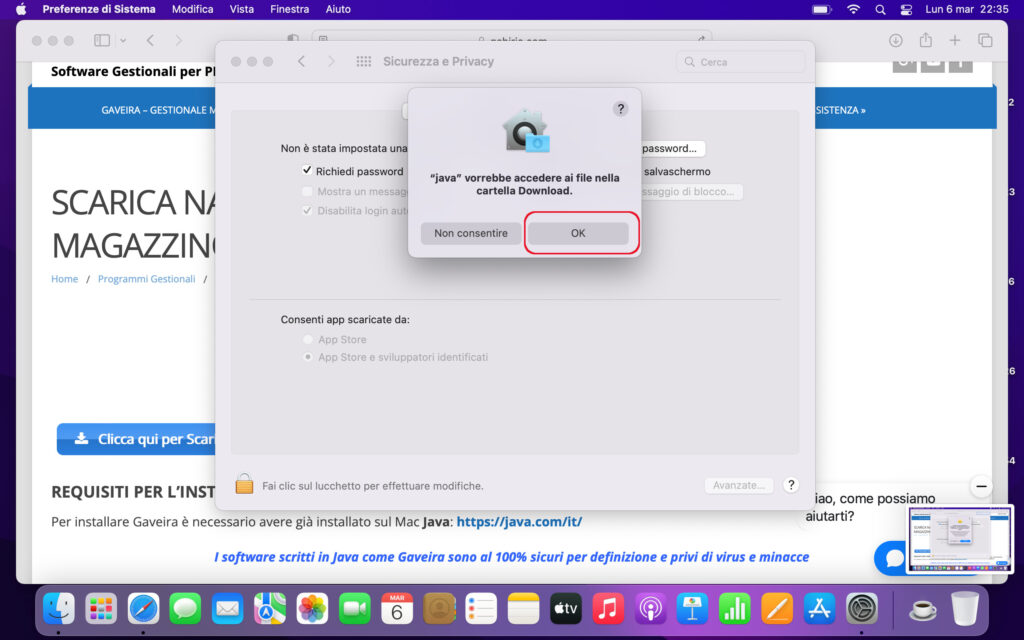
Task: Open Spotlight search in menu bar
Action: [880, 9]
